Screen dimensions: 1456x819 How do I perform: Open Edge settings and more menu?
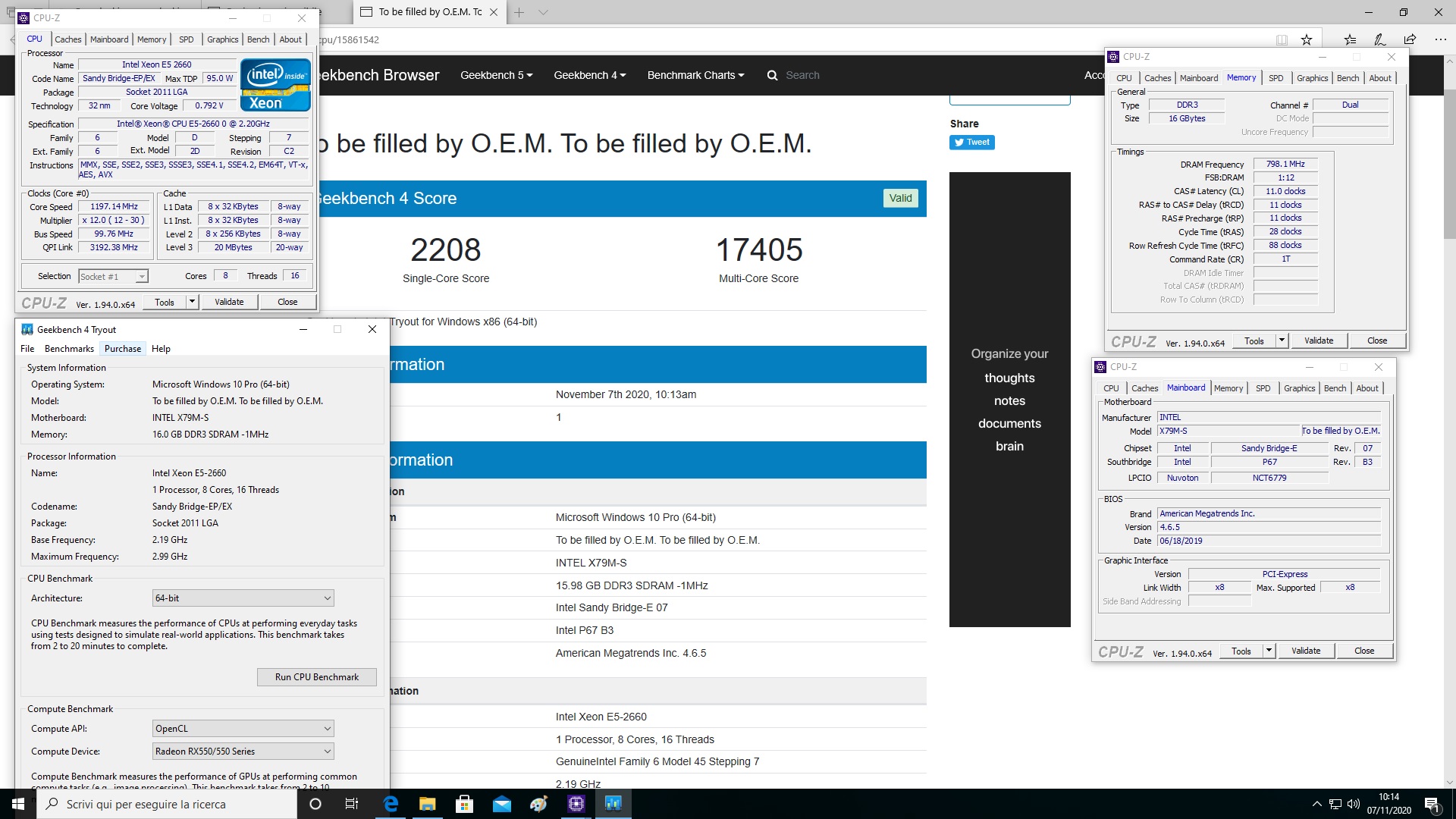[1440, 39]
